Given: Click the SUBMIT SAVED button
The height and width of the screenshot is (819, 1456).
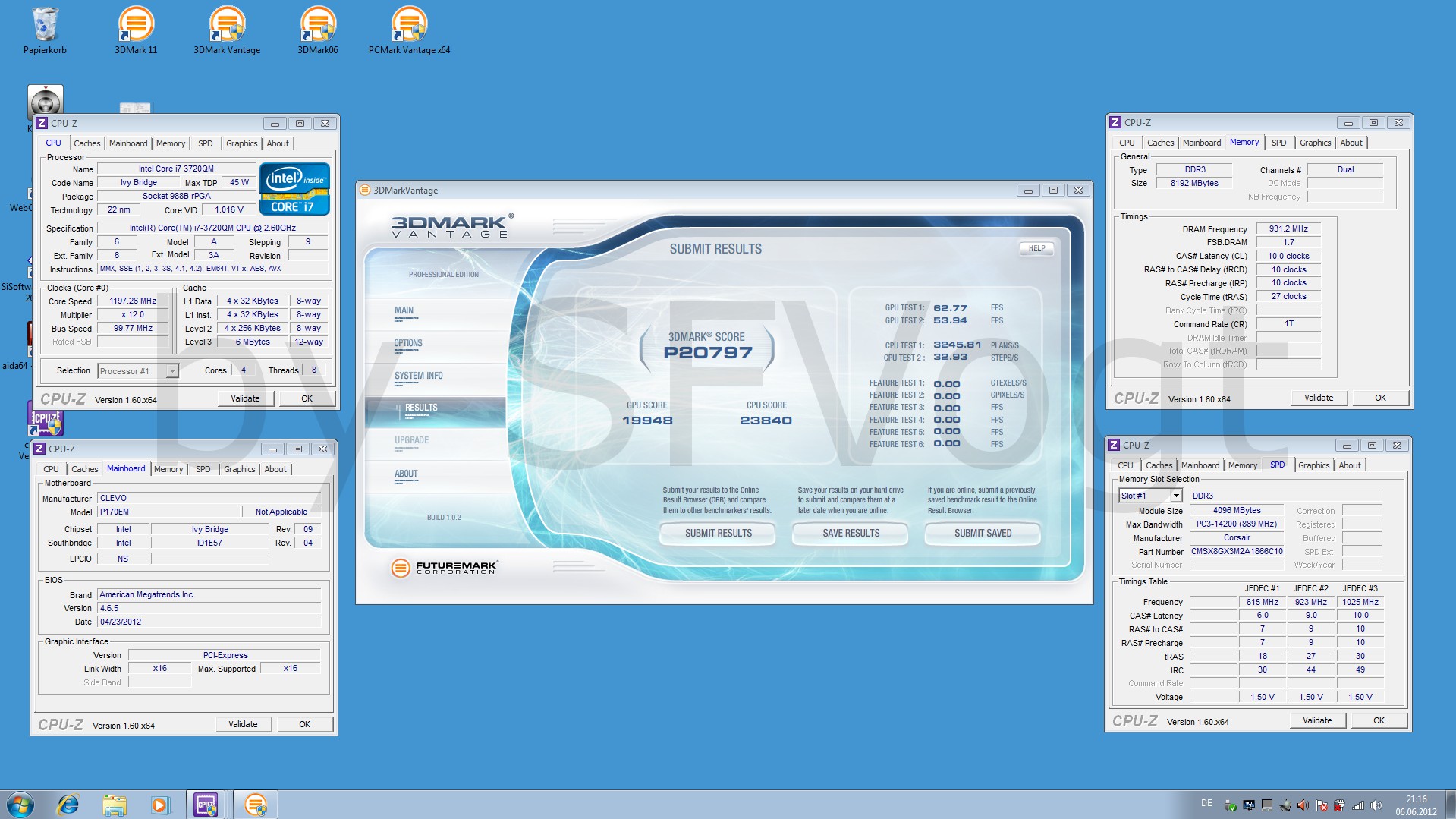Looking at the screenshot, I should coord(983,533).
